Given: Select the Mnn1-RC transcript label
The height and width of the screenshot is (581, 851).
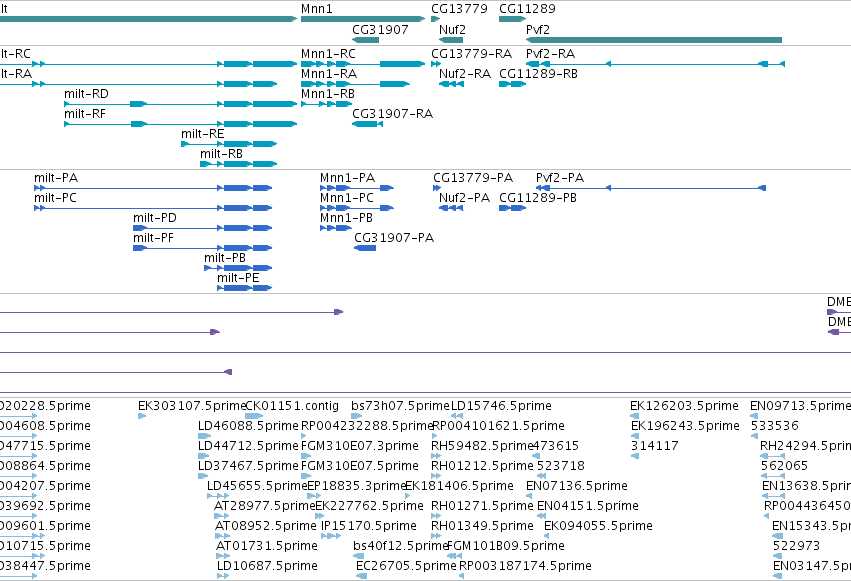Looking at the screenshot, I should [328, 54].
